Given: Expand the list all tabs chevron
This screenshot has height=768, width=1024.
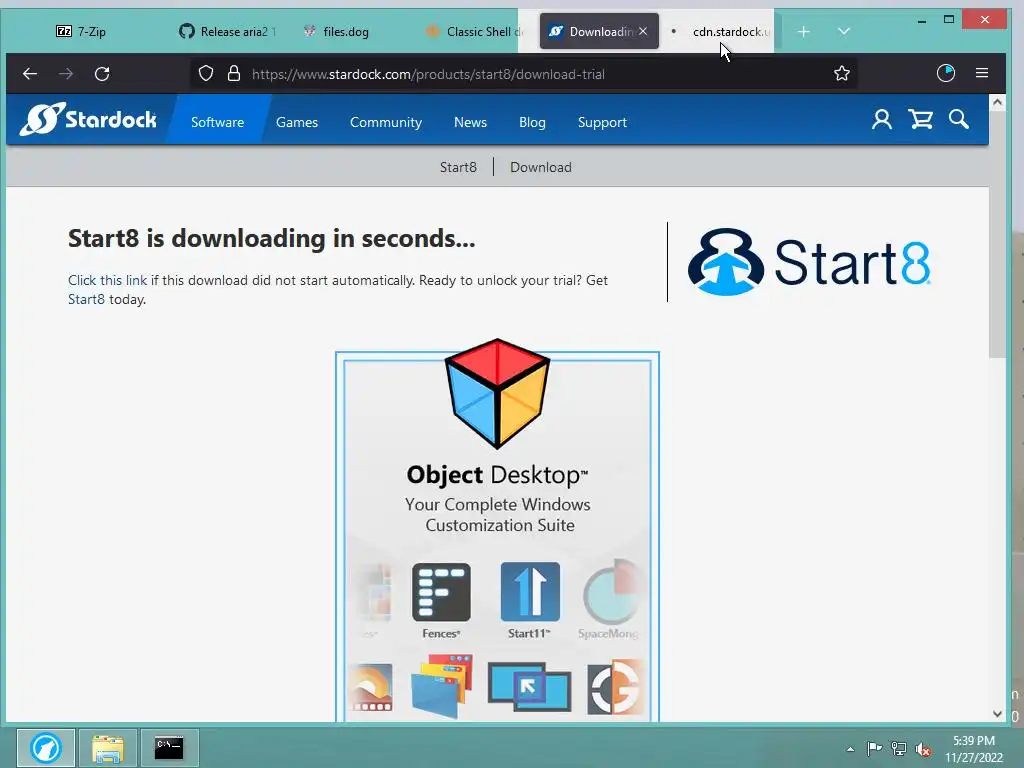Looking at the screenshot, I should click(x=844, y=31).
